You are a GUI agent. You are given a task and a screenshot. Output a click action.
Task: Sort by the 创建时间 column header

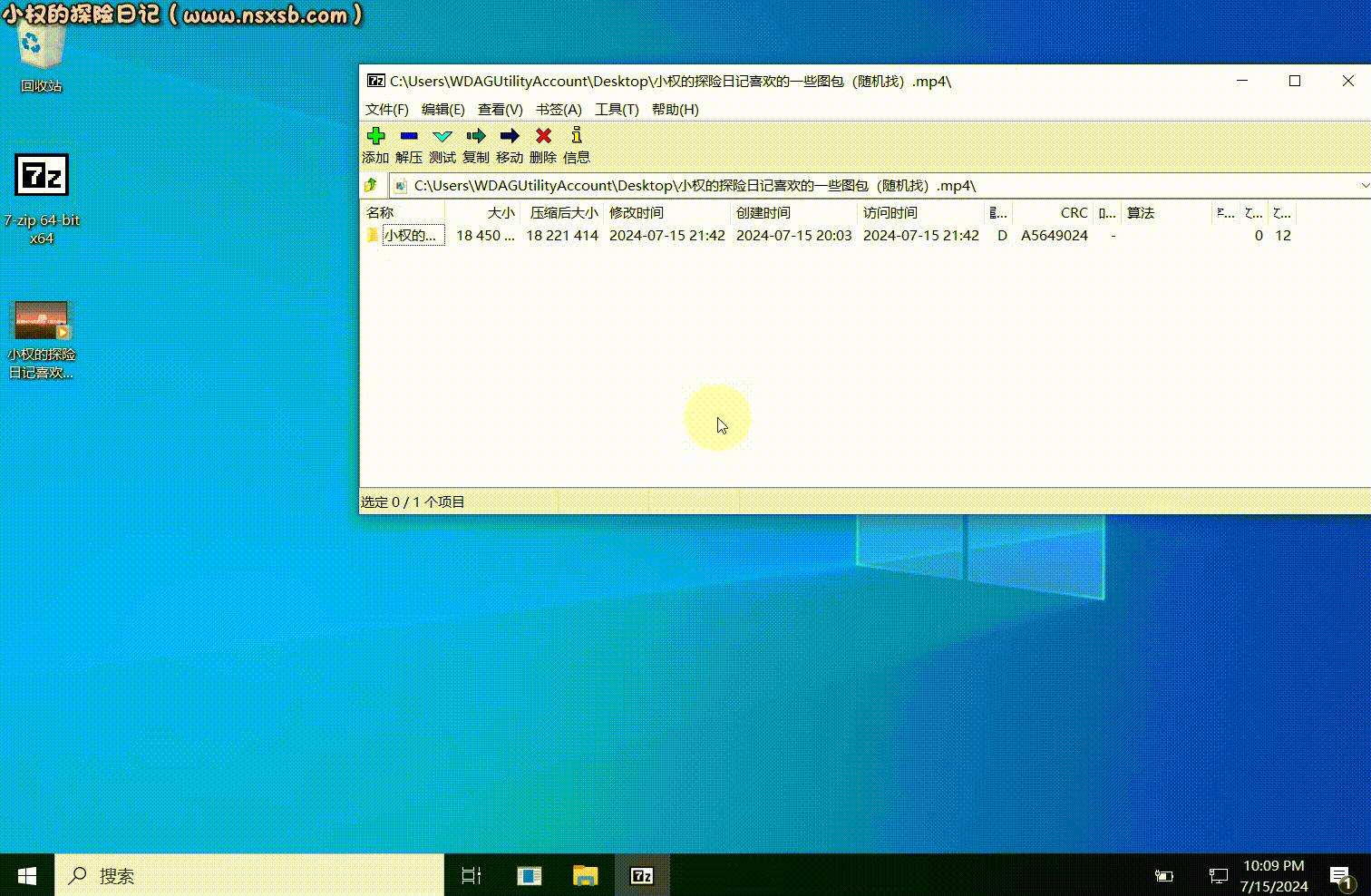click(x=794, y=213)
